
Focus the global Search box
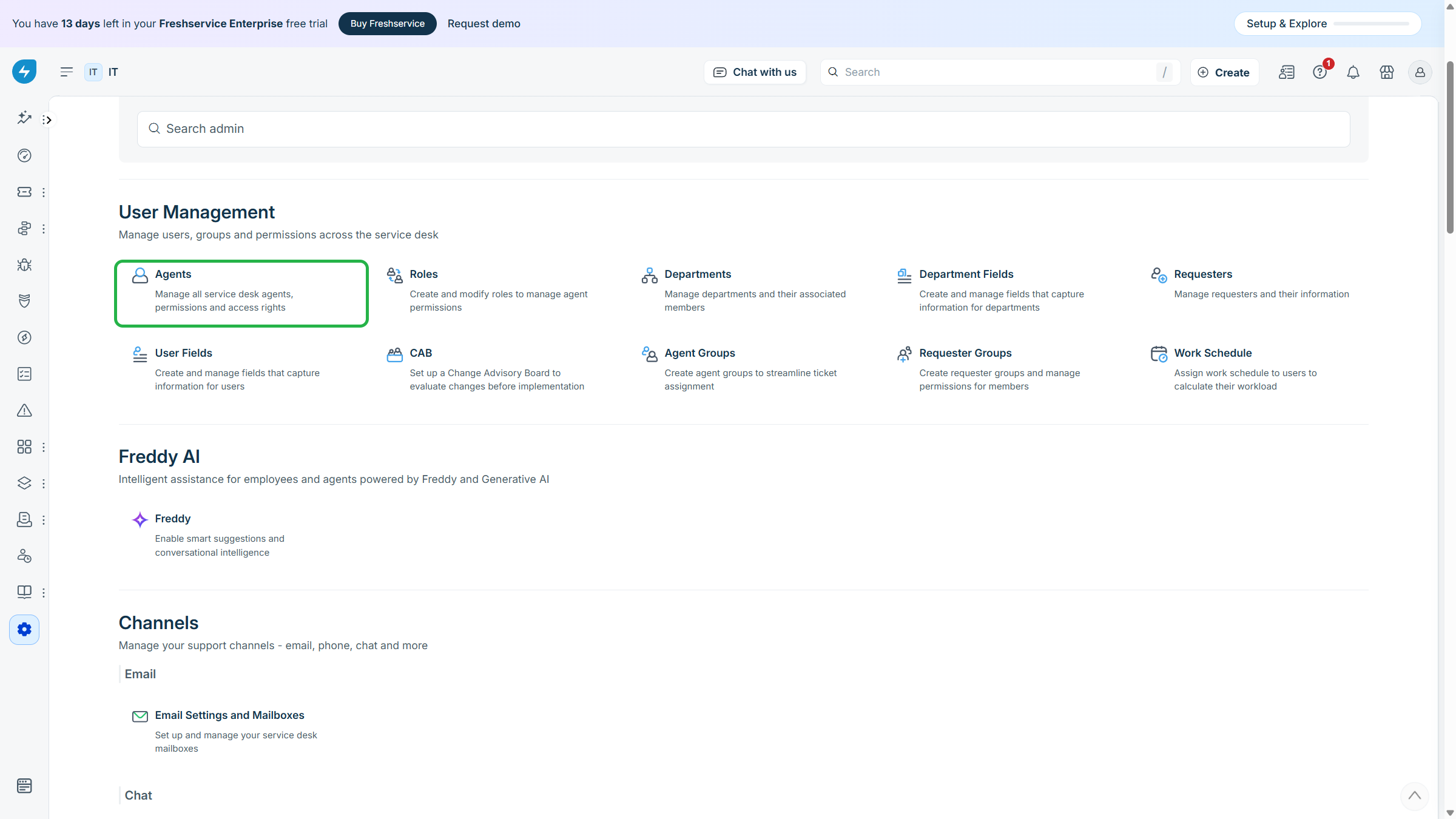point(1000,72)
